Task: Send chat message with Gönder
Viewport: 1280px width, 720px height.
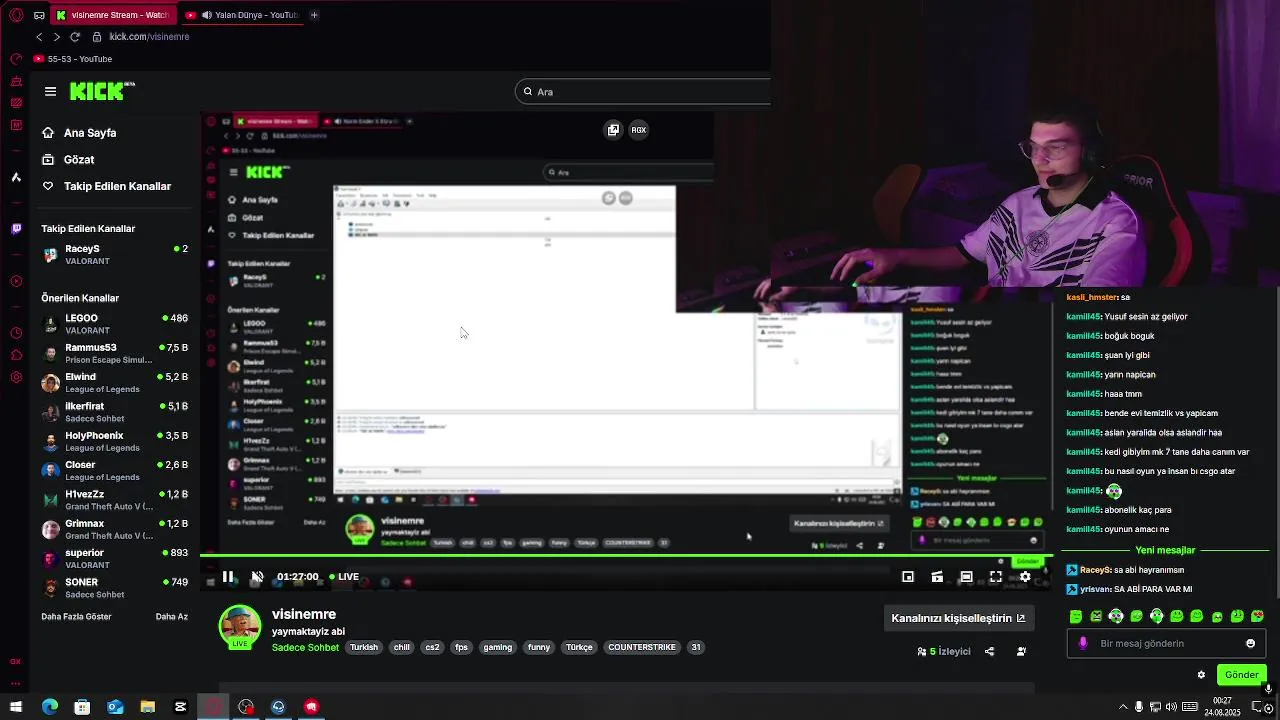Action: pos(1241,675)
